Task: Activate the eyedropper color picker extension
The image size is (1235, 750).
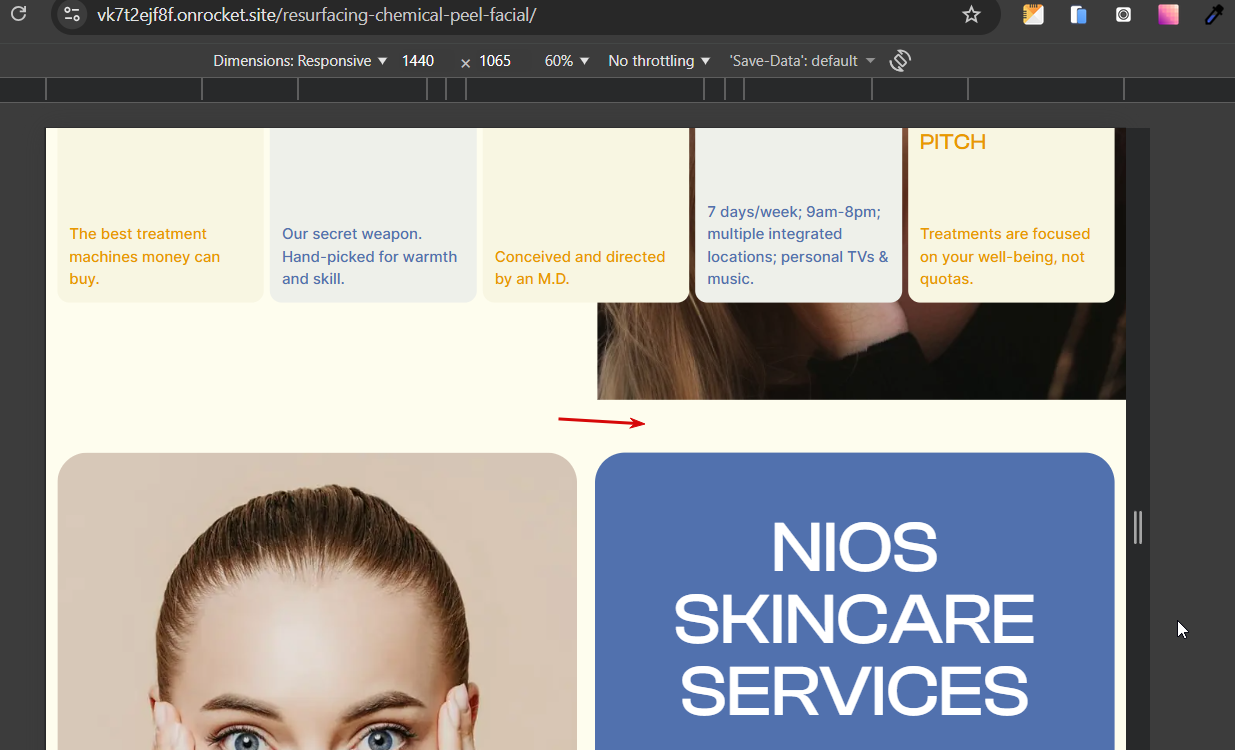Action: (x=1214, y=15)
